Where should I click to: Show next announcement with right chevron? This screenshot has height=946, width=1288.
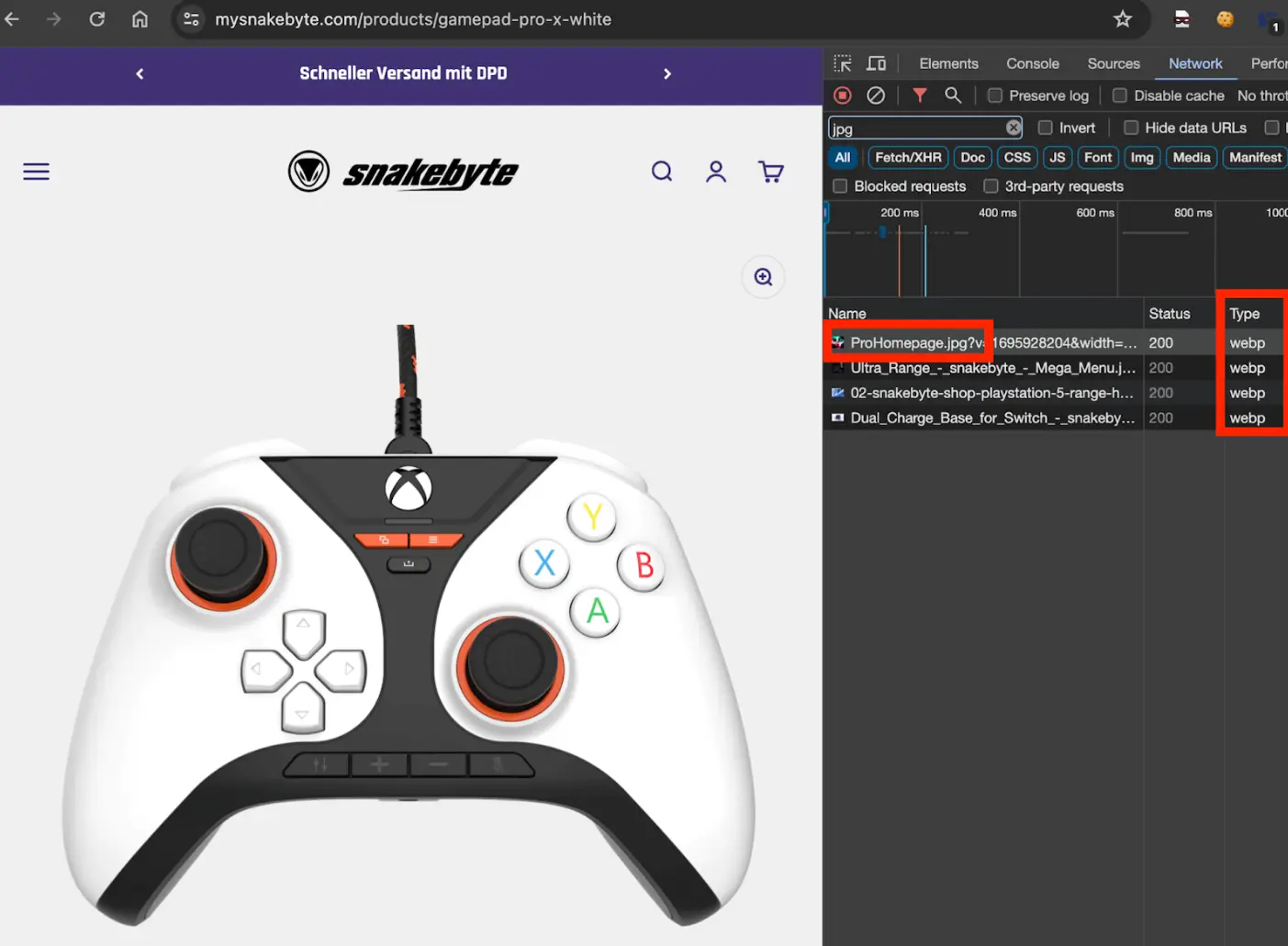(667, 73)
